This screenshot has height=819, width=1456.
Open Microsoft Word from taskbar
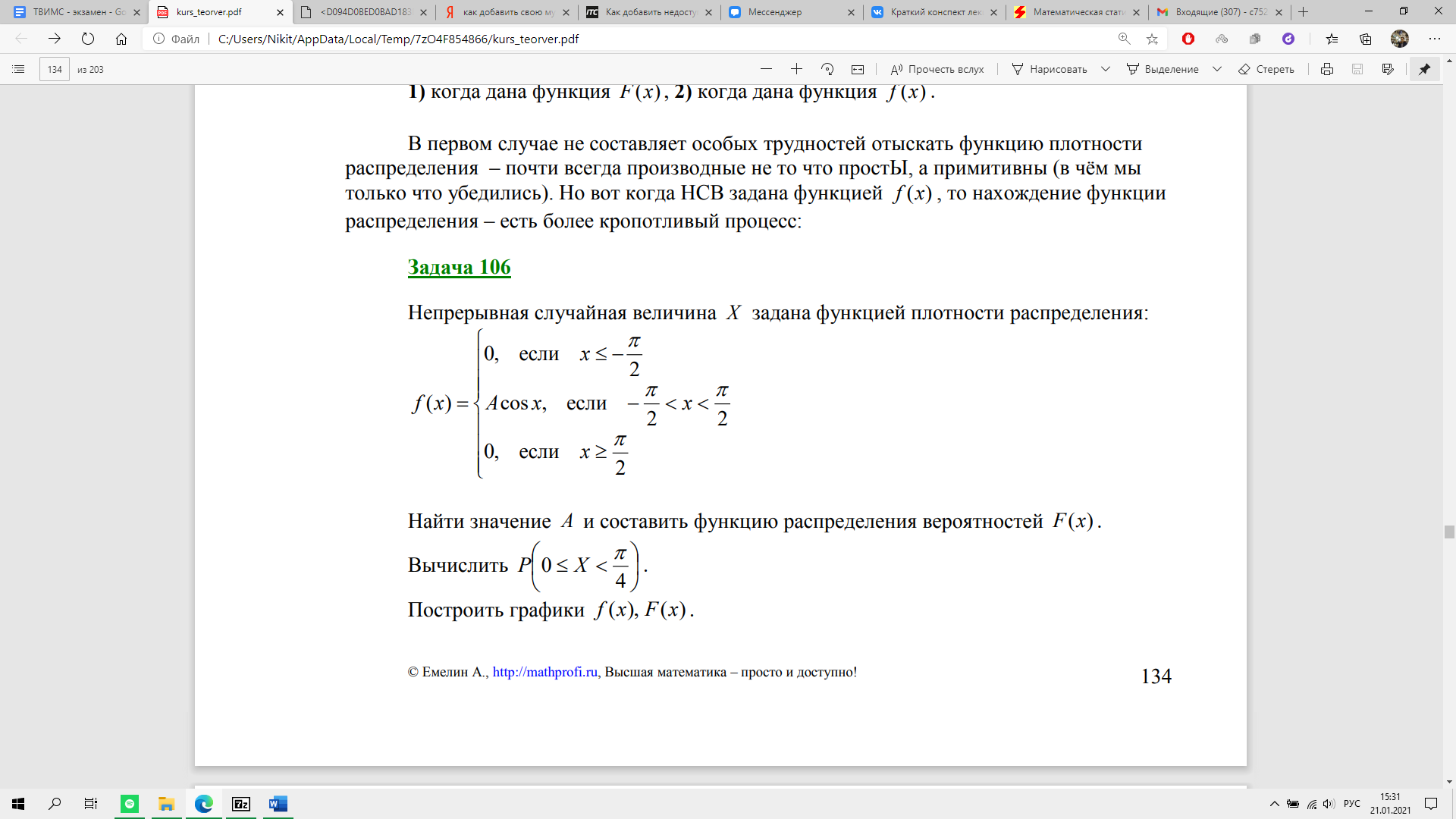coord(278,804)
